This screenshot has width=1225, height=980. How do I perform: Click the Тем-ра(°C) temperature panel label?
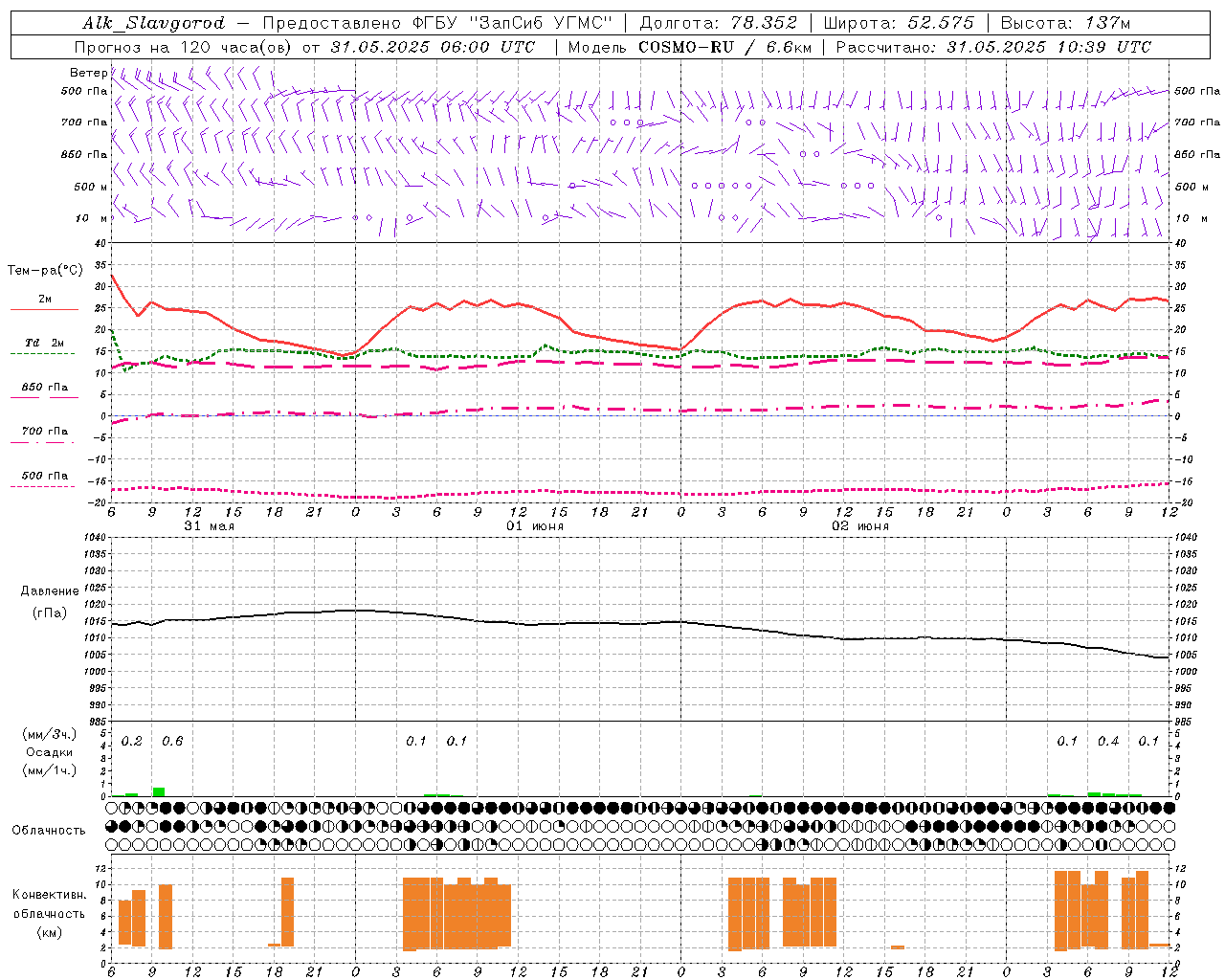pos(45,271)
